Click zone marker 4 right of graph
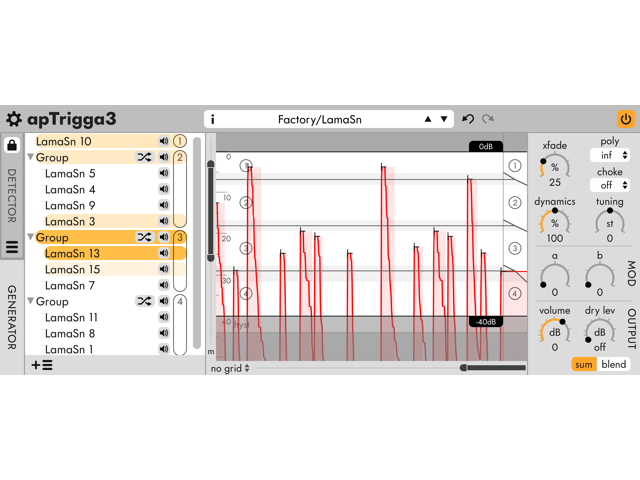Viewport: 640px width, 480px height. (x=515, y=293)
